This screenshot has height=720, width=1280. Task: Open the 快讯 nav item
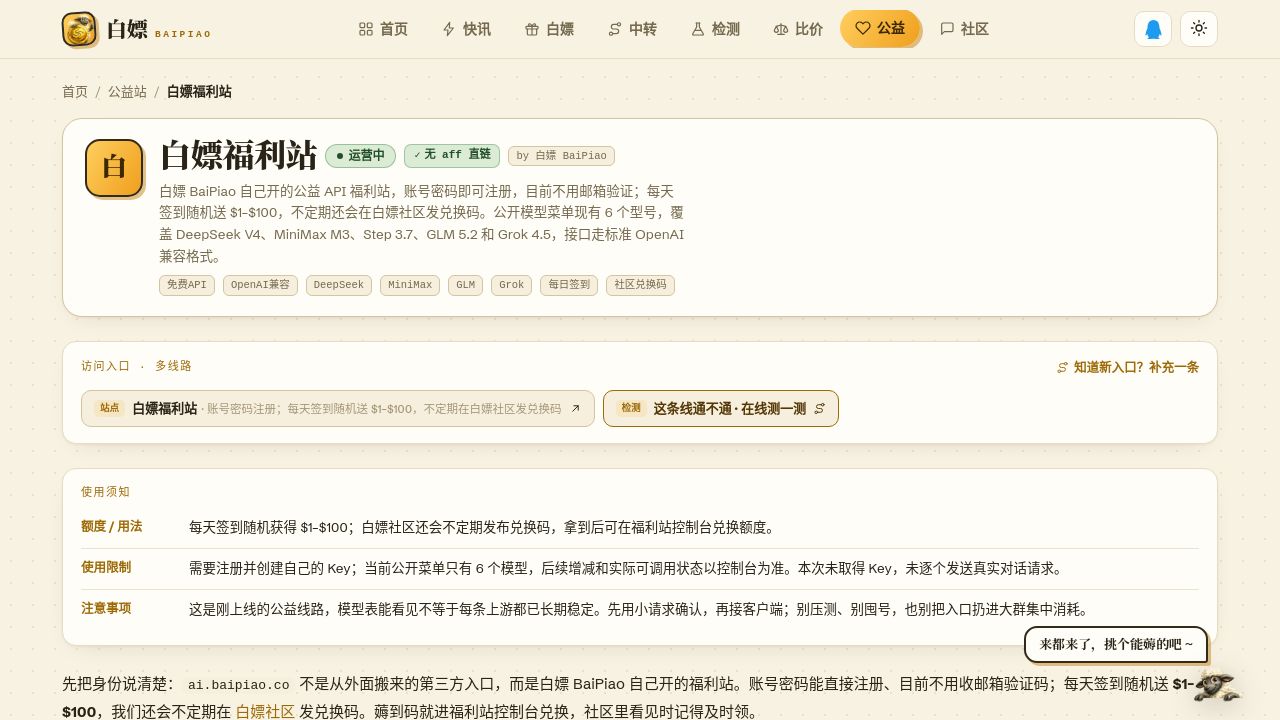467,29
